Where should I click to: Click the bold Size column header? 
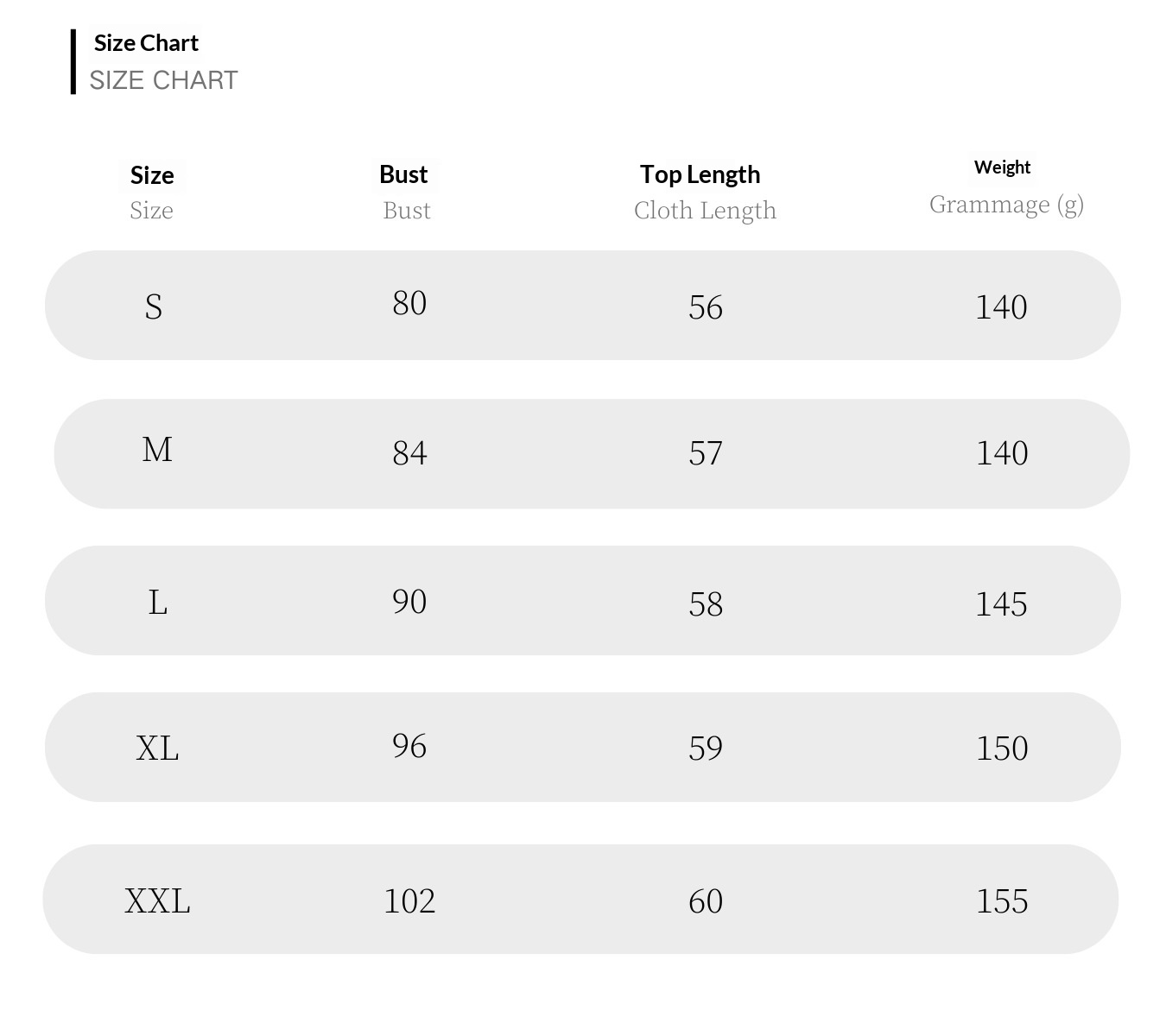[152, 175]
